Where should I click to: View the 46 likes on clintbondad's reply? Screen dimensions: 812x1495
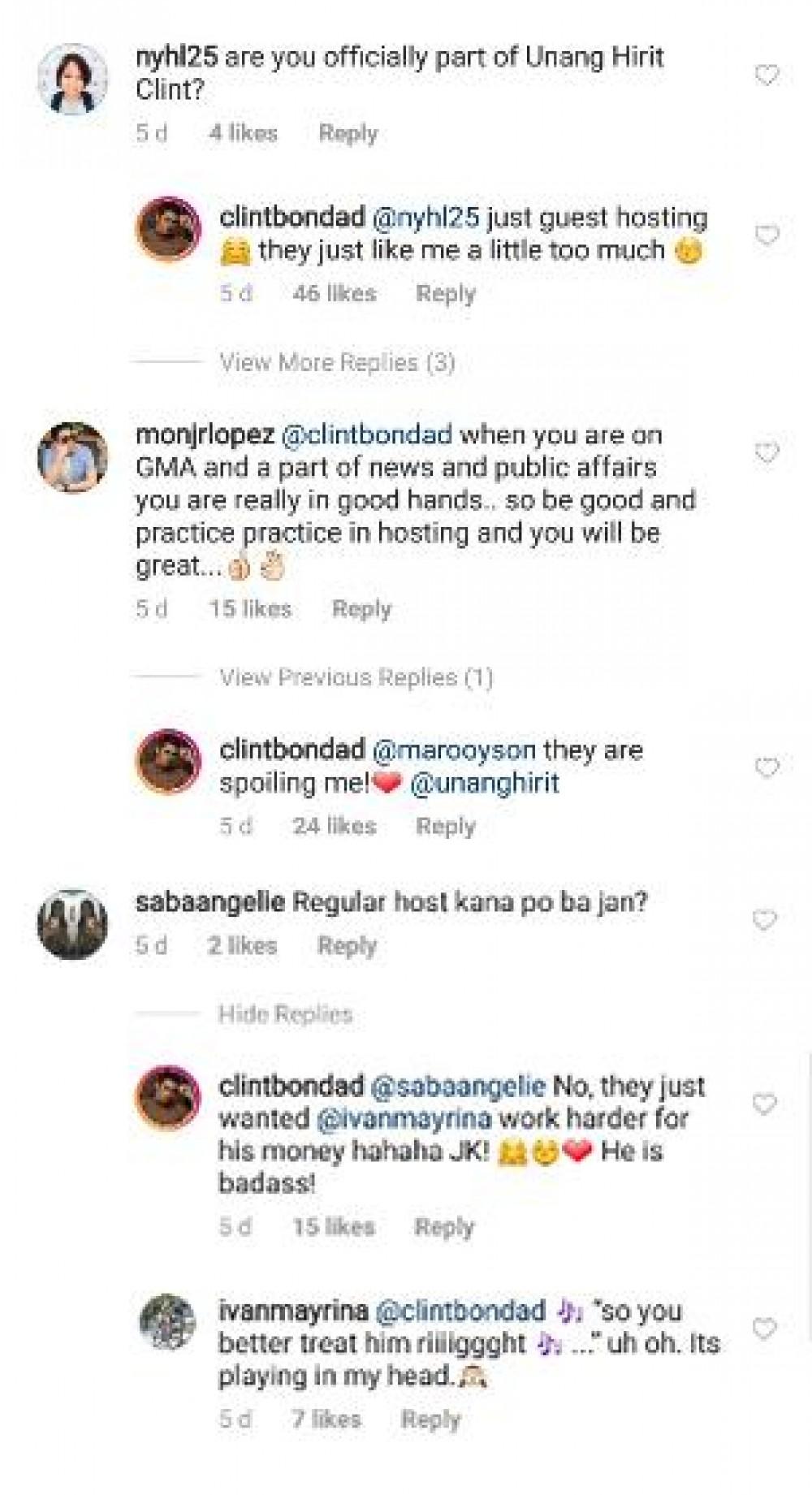pyautogui.click(x=334, y=293)
